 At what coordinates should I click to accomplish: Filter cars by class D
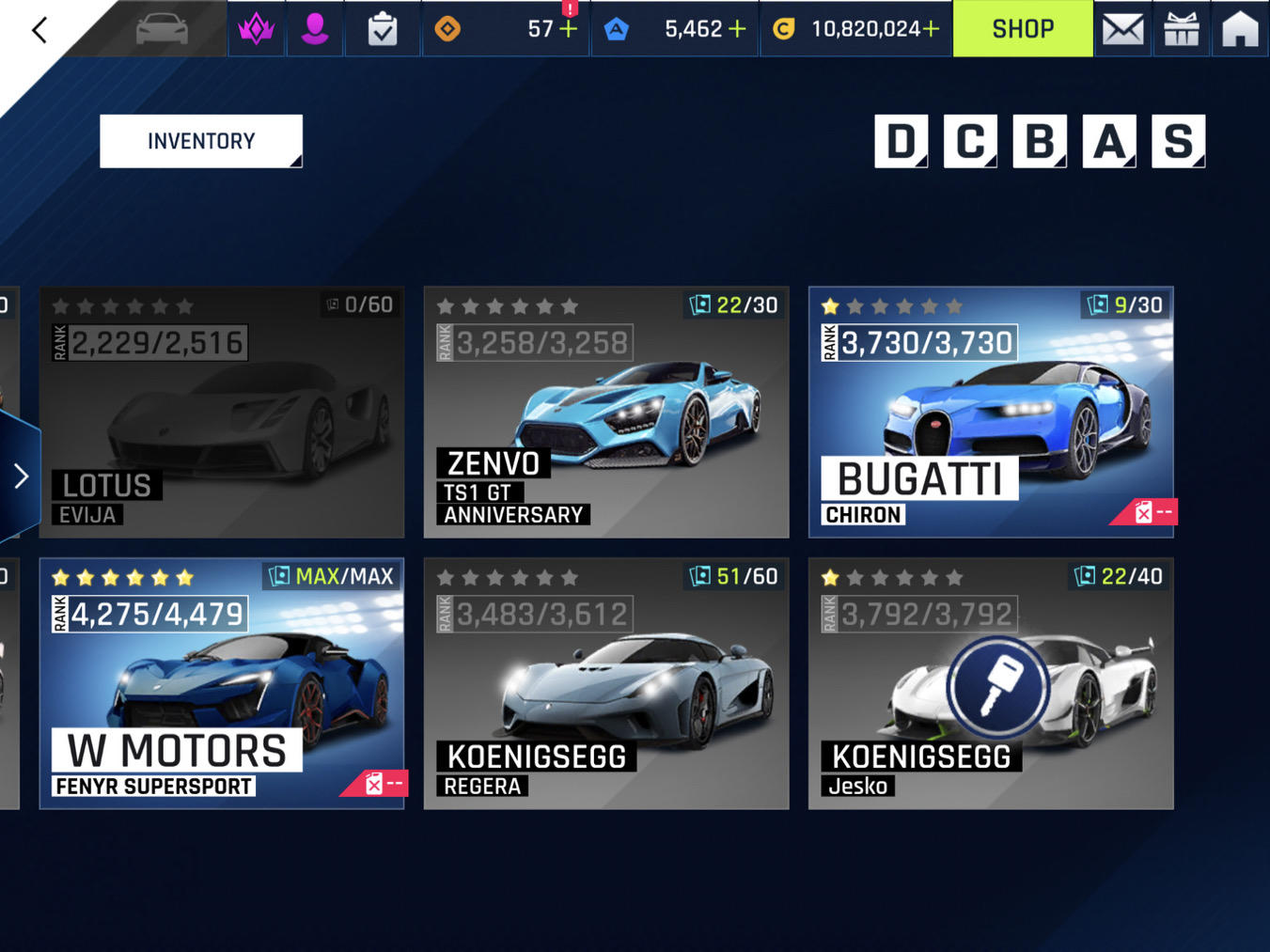click(901, 141)
